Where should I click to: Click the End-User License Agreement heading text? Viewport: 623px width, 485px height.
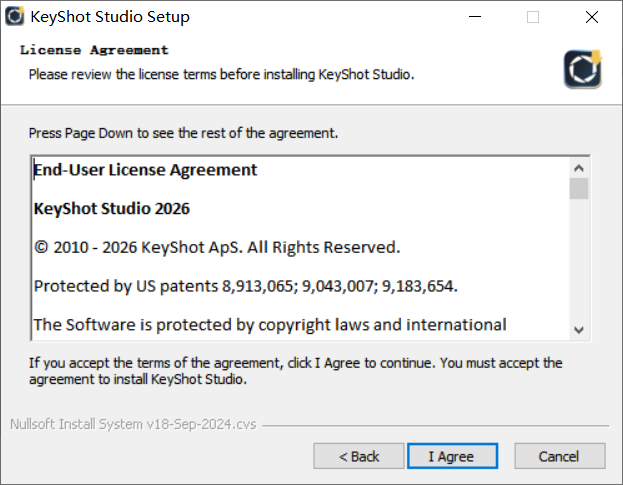tap(145, 170)
